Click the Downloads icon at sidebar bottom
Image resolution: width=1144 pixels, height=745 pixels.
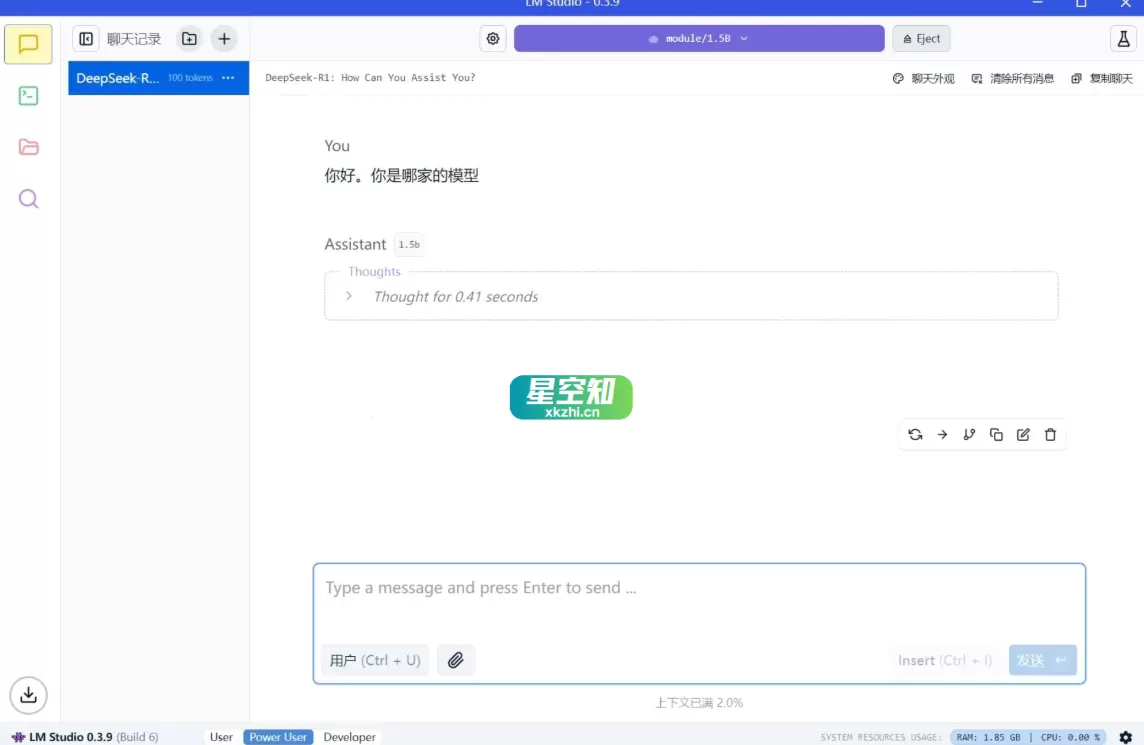[x=28, y=695]
